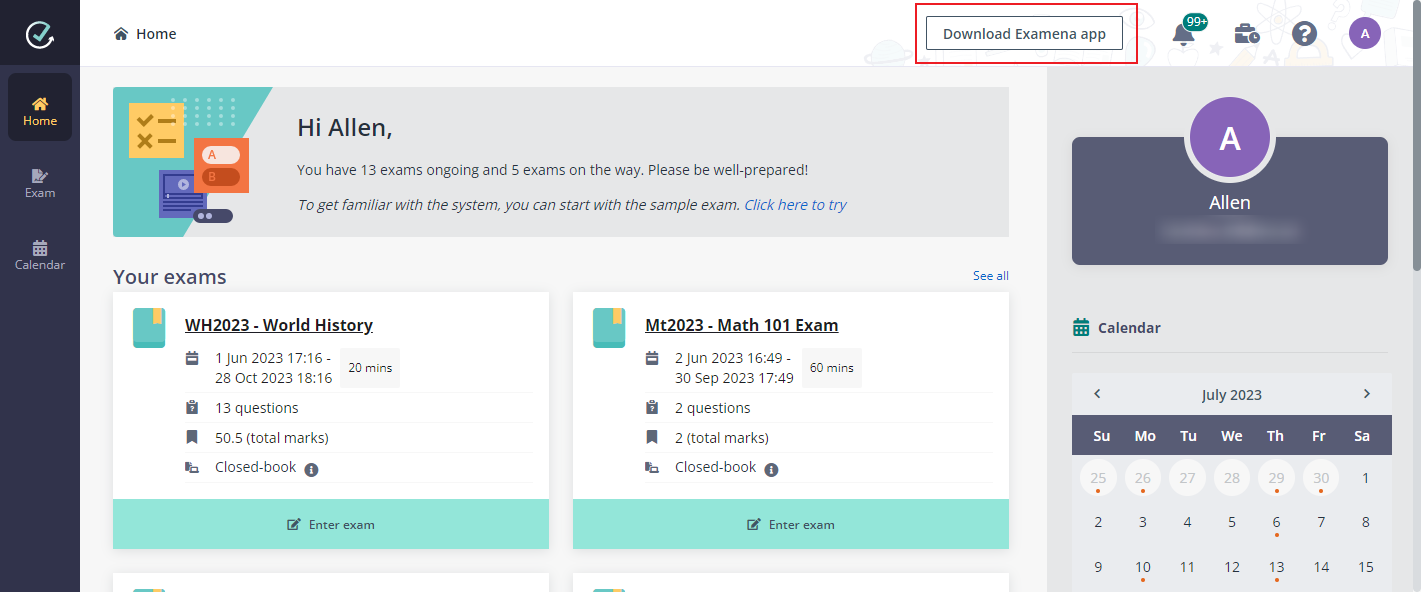The width and height of the screenshot is (1421, 592).
Task: Select July 2 in calendar
Action: click(x=1098, y=522)
